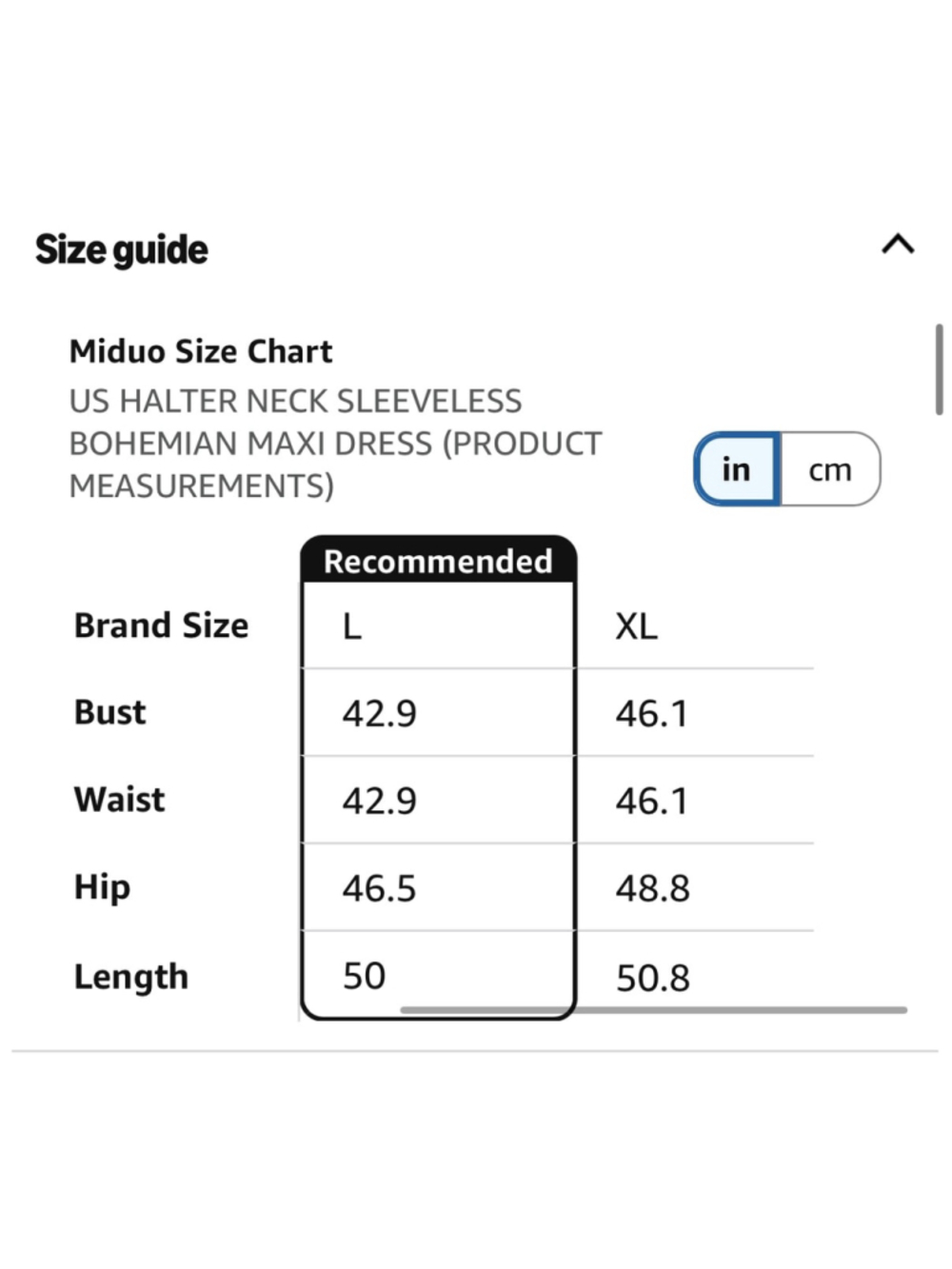The width and height of the screenshot is (952, 1269).
Task: Click the horizontal scrollbar under the table
Action: (653, 1009)
